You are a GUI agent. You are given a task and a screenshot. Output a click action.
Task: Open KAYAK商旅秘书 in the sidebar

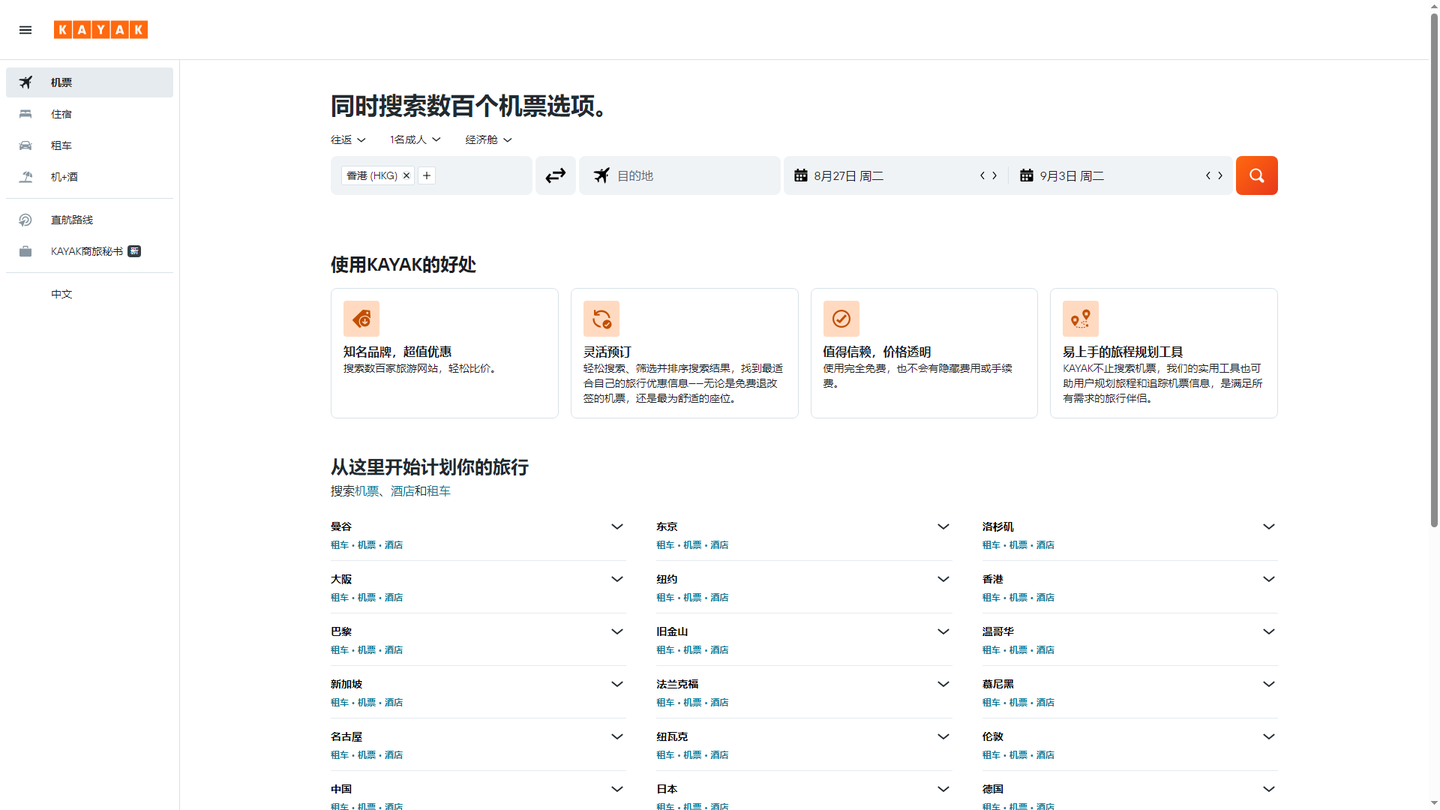click(90, 251)
